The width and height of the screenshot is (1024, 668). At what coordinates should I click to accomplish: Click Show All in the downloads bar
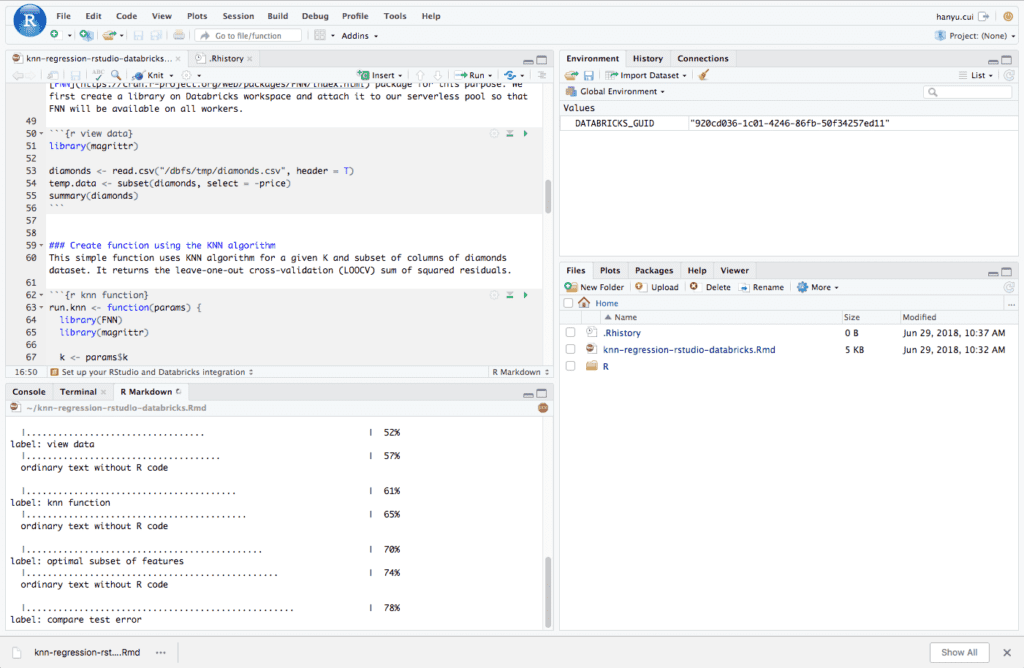(x=958, y=652)
